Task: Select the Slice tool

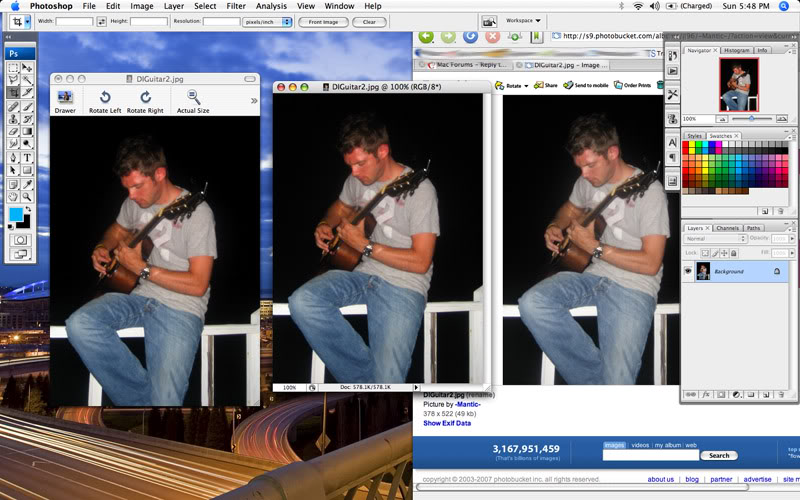Action: point(27,92)
